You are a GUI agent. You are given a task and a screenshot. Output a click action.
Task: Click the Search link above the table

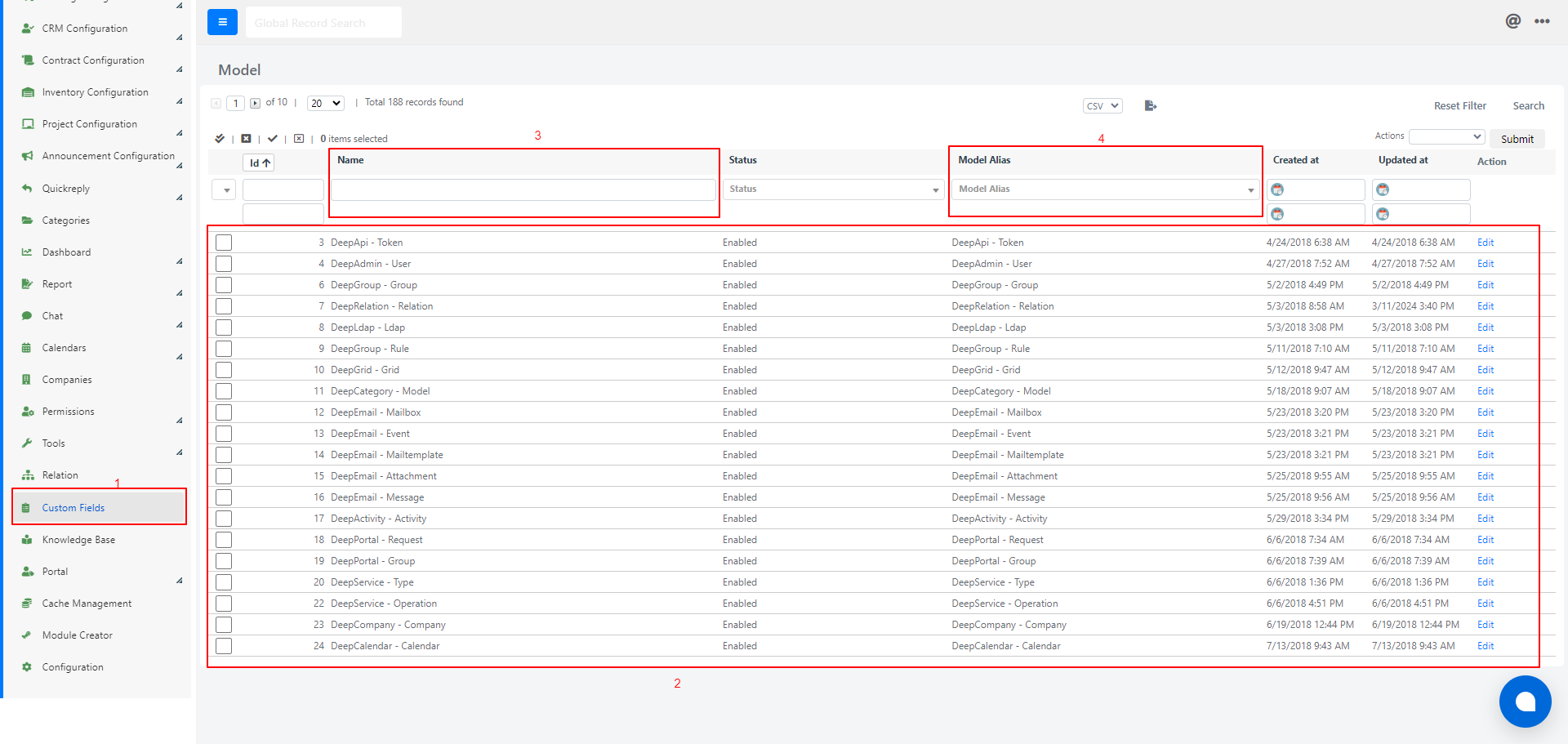click(x=1528, y=106)
